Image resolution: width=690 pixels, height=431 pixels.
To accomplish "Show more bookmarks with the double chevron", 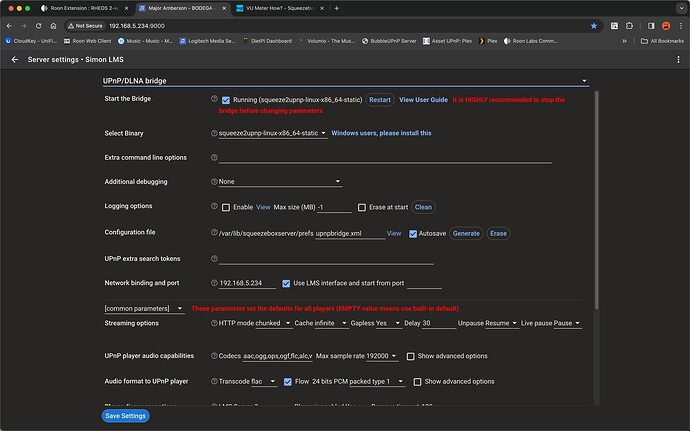I will pyautogui.click(x=624, y=41).
